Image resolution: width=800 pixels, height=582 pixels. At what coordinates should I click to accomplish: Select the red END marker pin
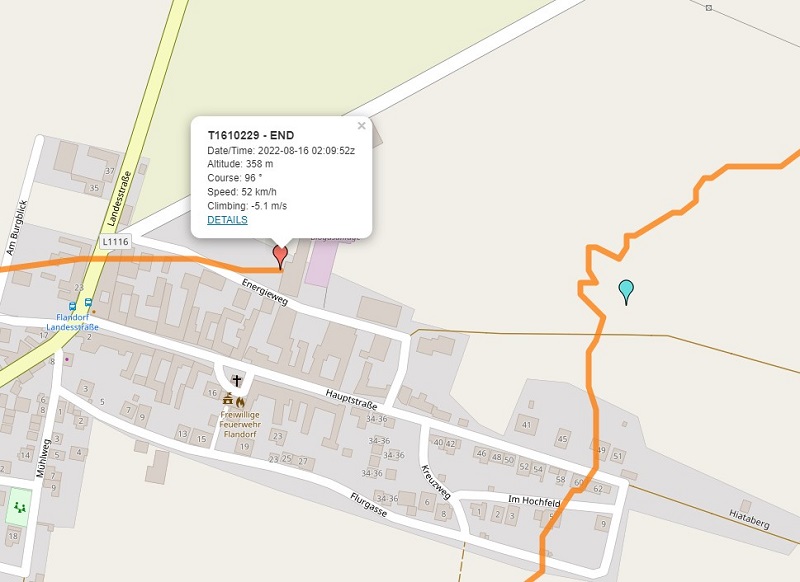click(x=280, y=257)
